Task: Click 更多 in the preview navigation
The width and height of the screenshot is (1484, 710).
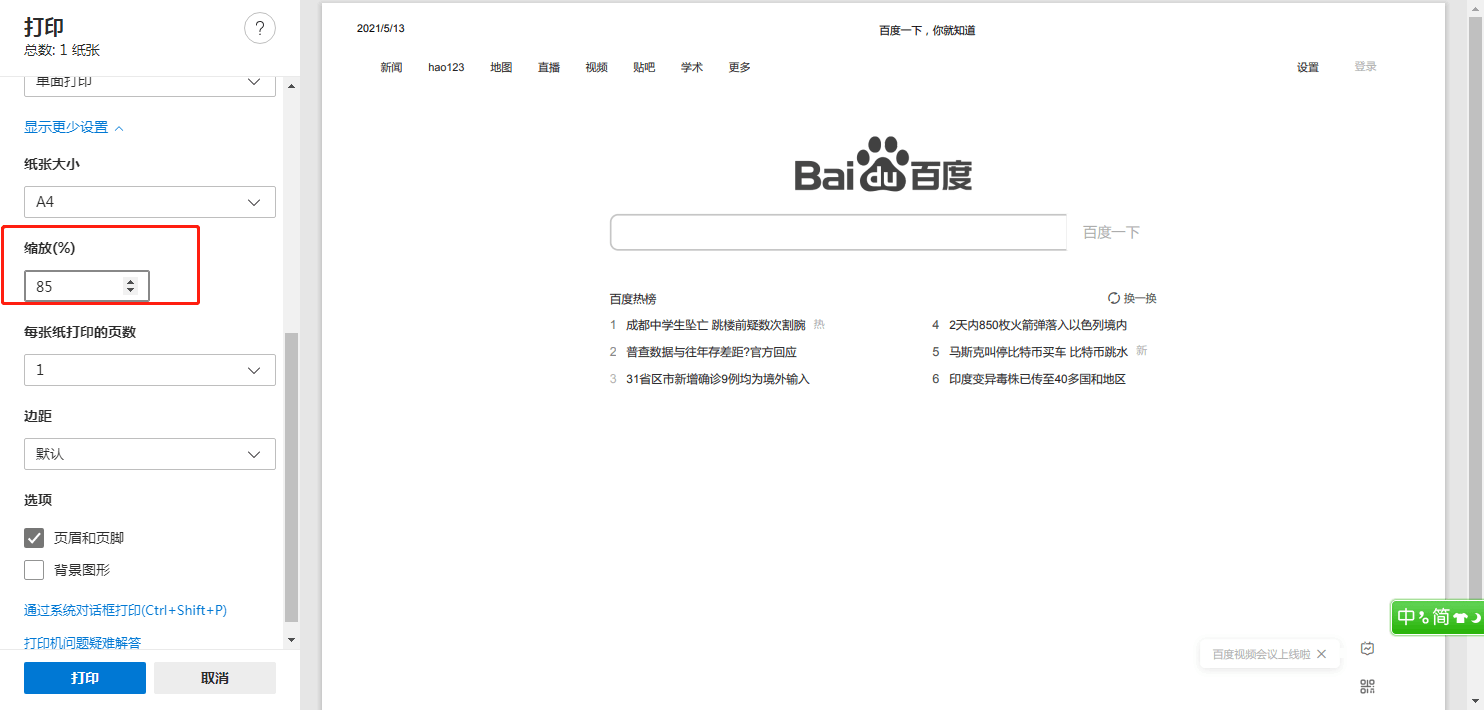Action: click(x=740, y=68)
